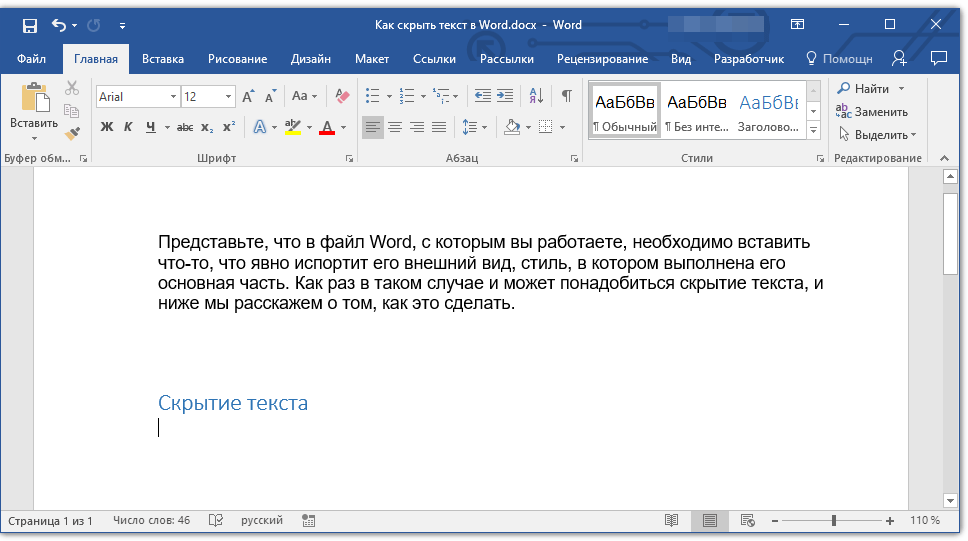The height and width of the screenshot is (541, 968).
Task: Open the spelling check icon in status bar
Action: (x=215, y=521)
